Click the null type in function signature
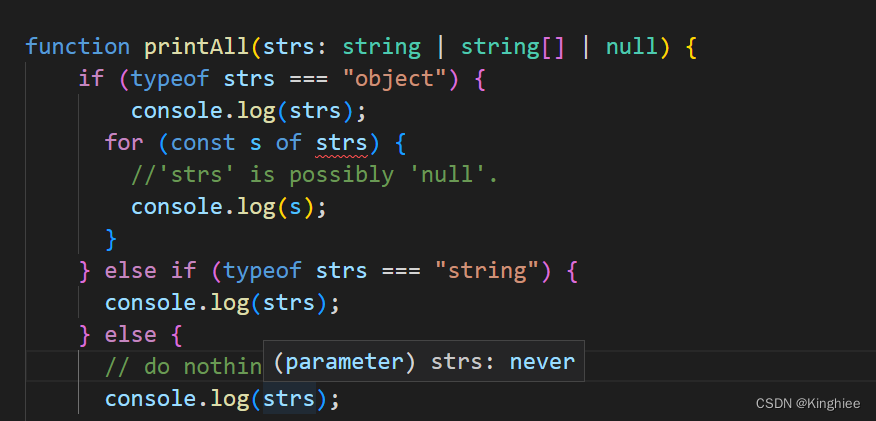Screen dimensions: 876x421 632,47
